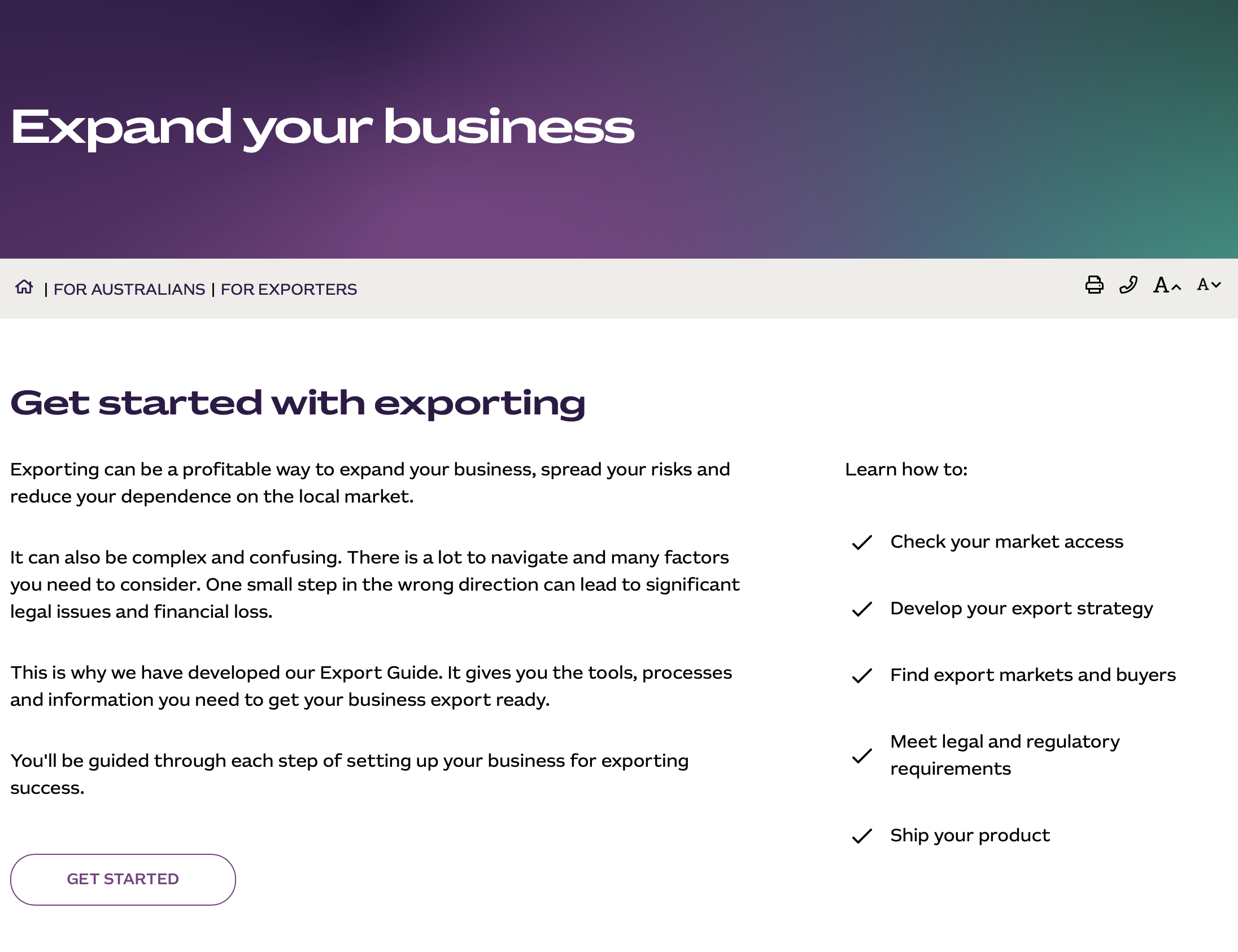Click the checkmark beside Check your market access
Viewport: 1238px width, 952px height.
tap(862, 542)
